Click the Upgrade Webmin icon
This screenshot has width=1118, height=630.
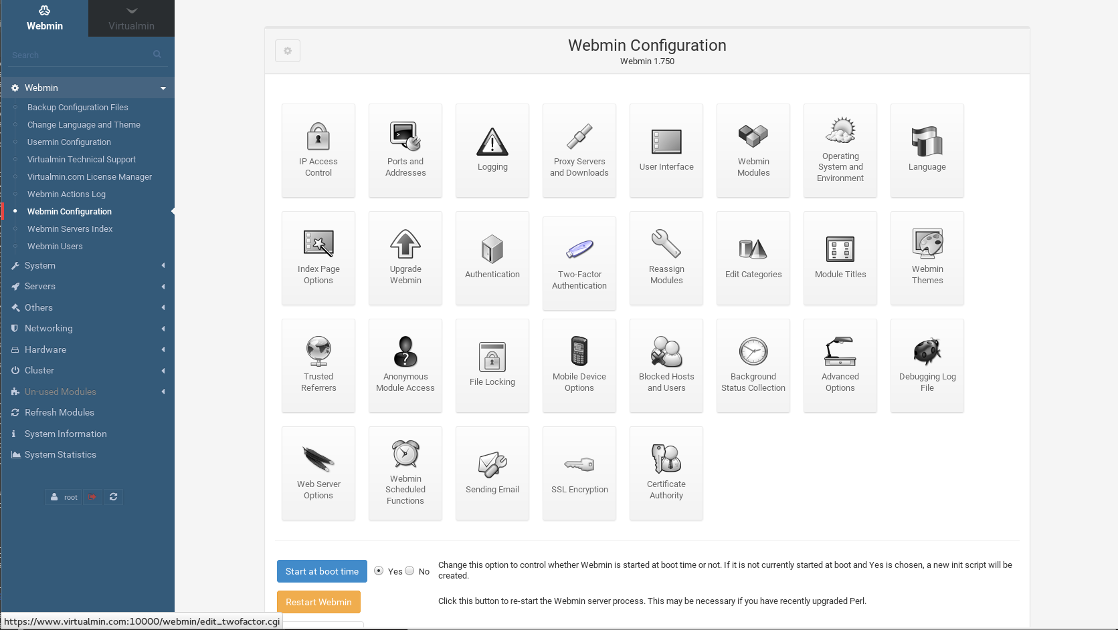(x=405, y=258)
